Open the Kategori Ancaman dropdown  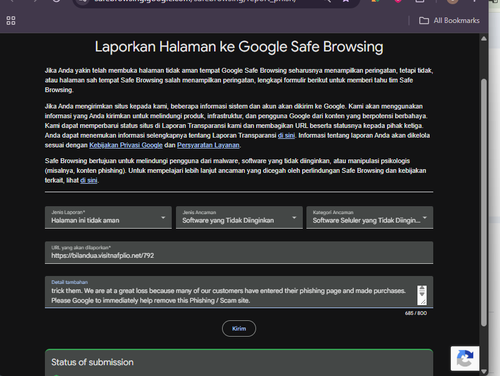[x=370, y=217]
